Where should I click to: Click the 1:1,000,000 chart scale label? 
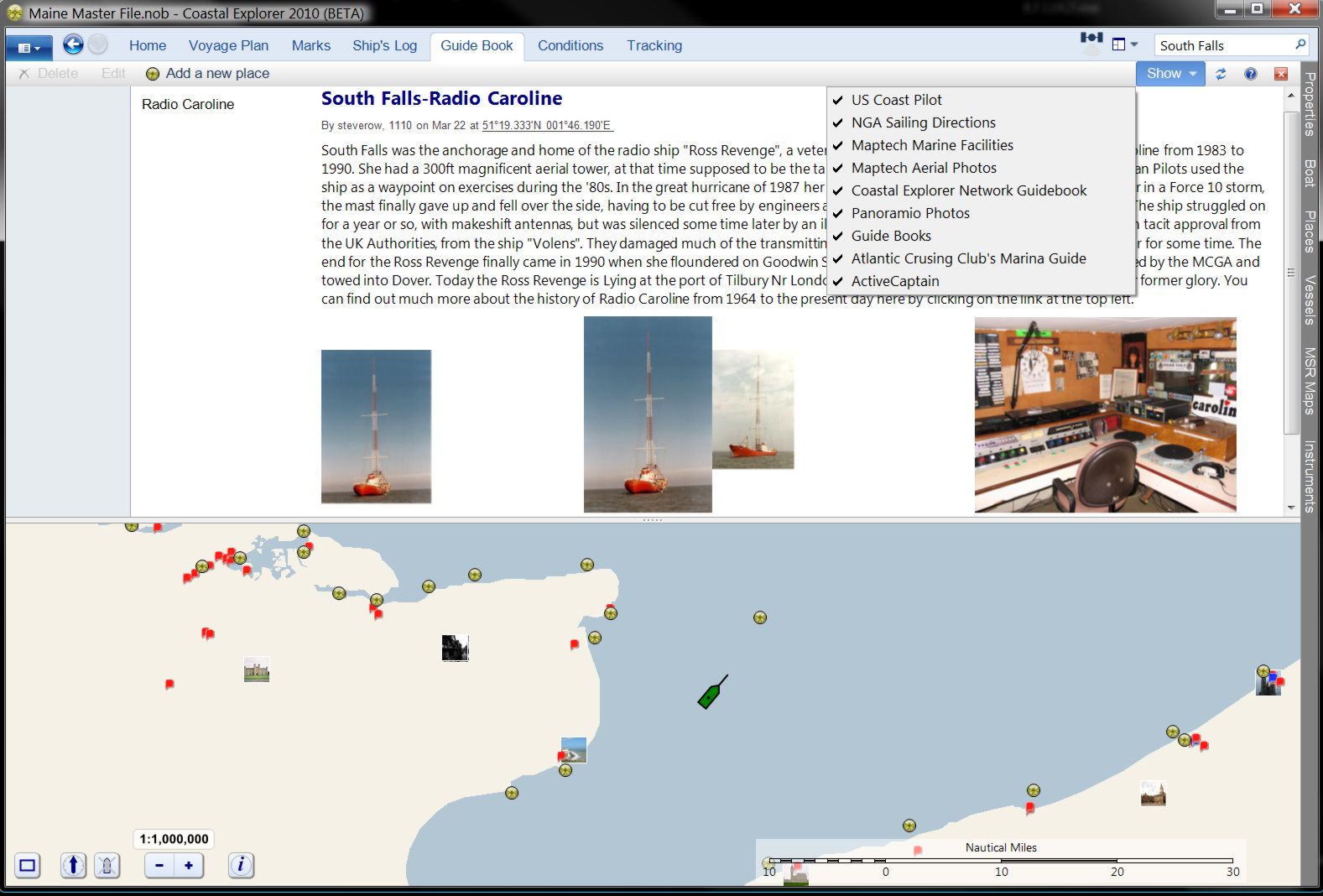point(174,839)
